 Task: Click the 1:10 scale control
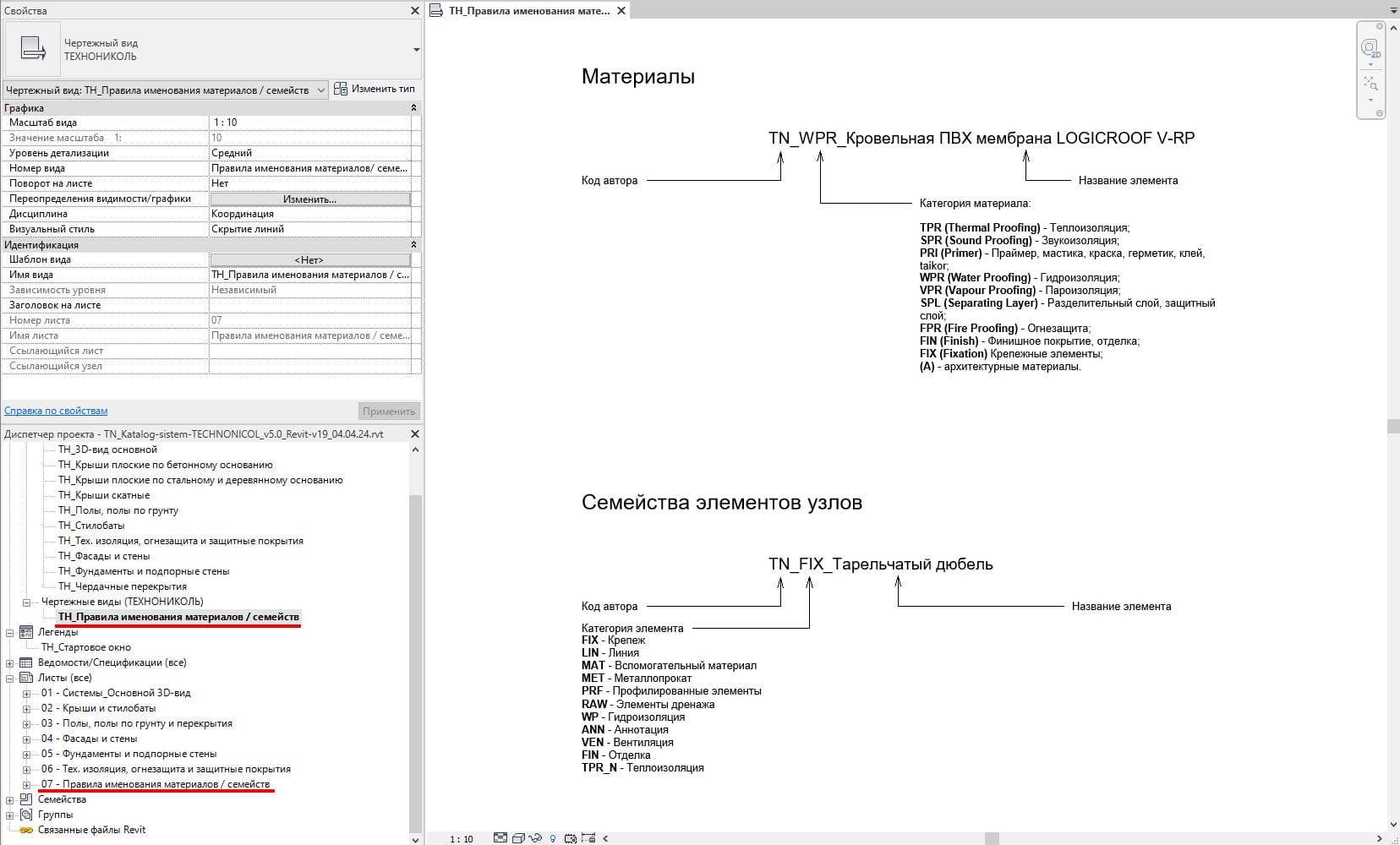pyautogui.click(x=462, y=839)
